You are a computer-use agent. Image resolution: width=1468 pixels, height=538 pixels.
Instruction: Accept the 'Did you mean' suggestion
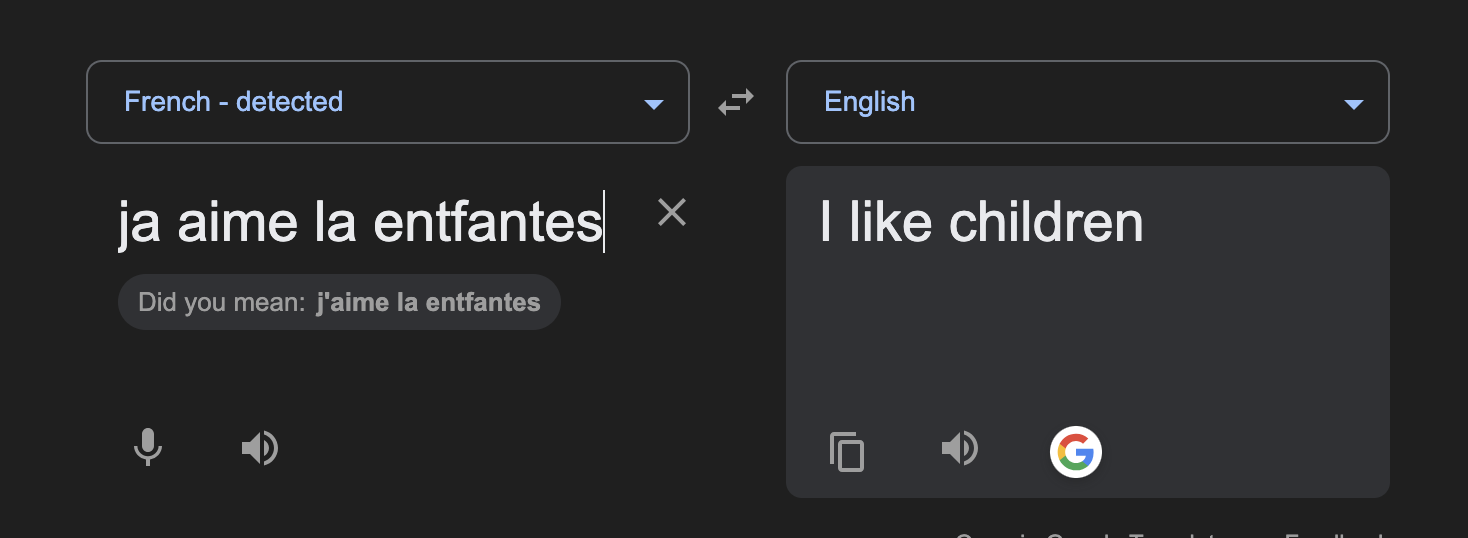[x=339, y=302]
